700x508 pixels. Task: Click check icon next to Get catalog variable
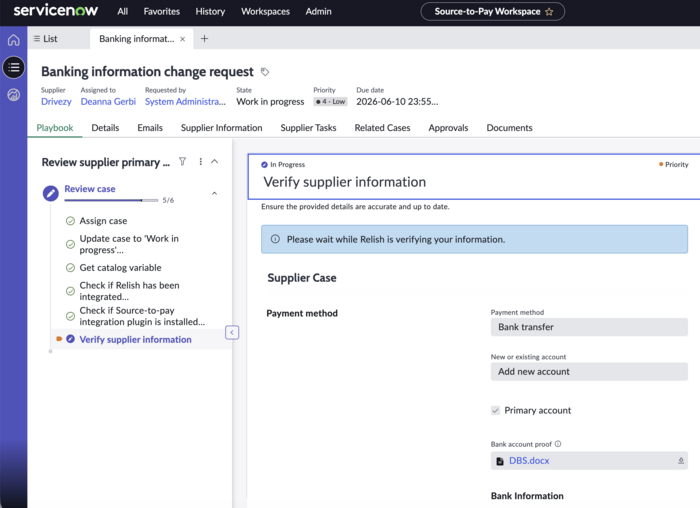coord(70,268)
